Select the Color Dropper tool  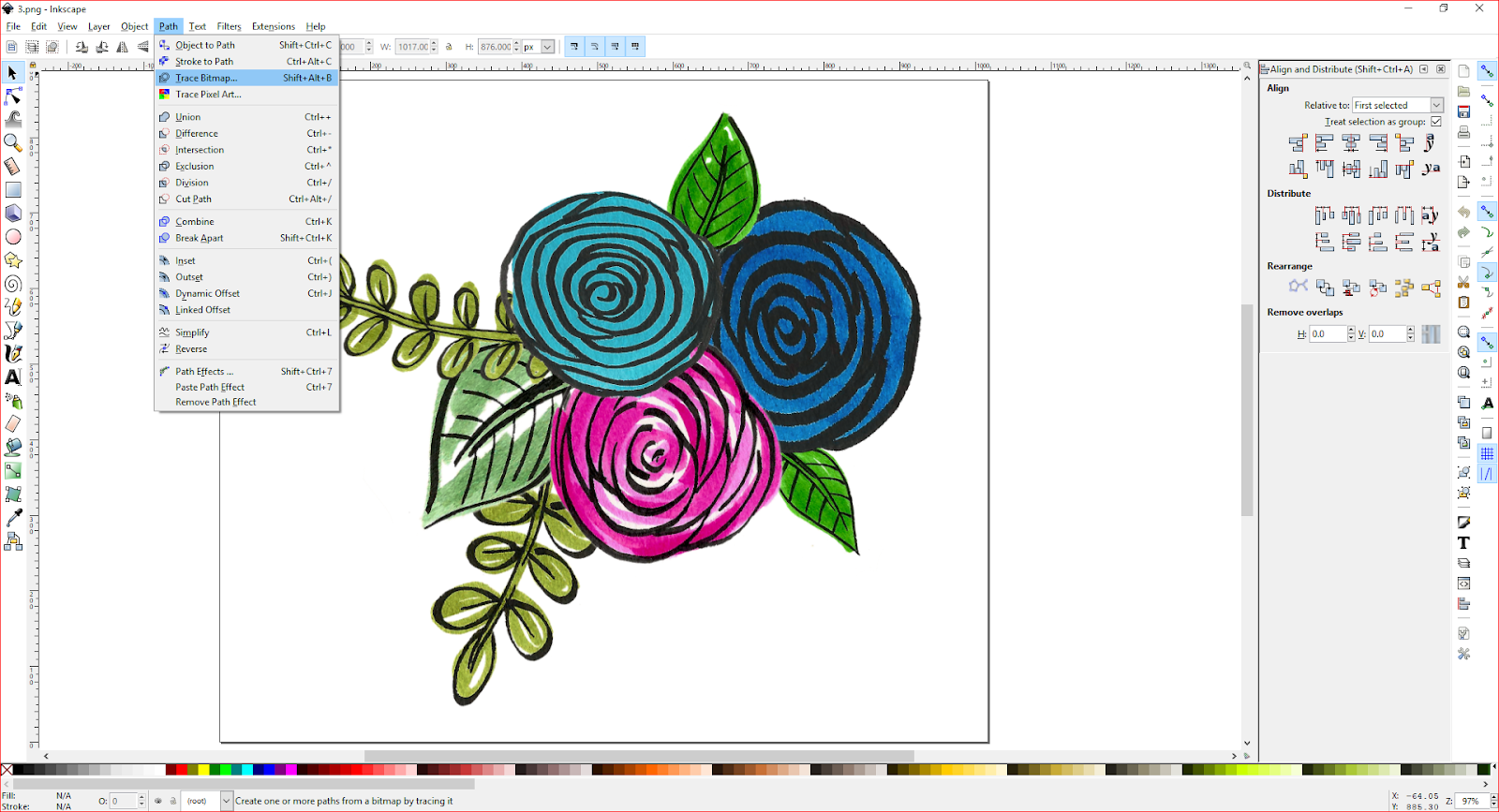pos(13,518)
